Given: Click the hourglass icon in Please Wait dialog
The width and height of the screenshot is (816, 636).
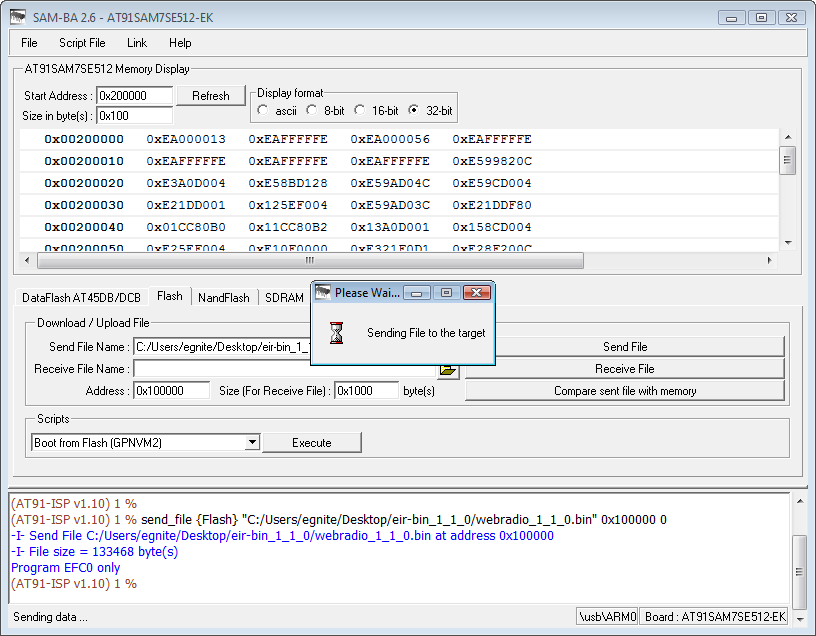Looking at the screenshot, I should coord(337,333).
